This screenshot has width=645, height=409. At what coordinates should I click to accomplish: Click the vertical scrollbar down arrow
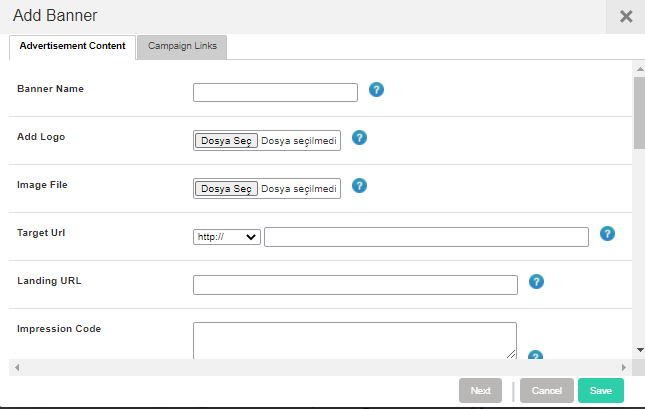tap(640, 350)
